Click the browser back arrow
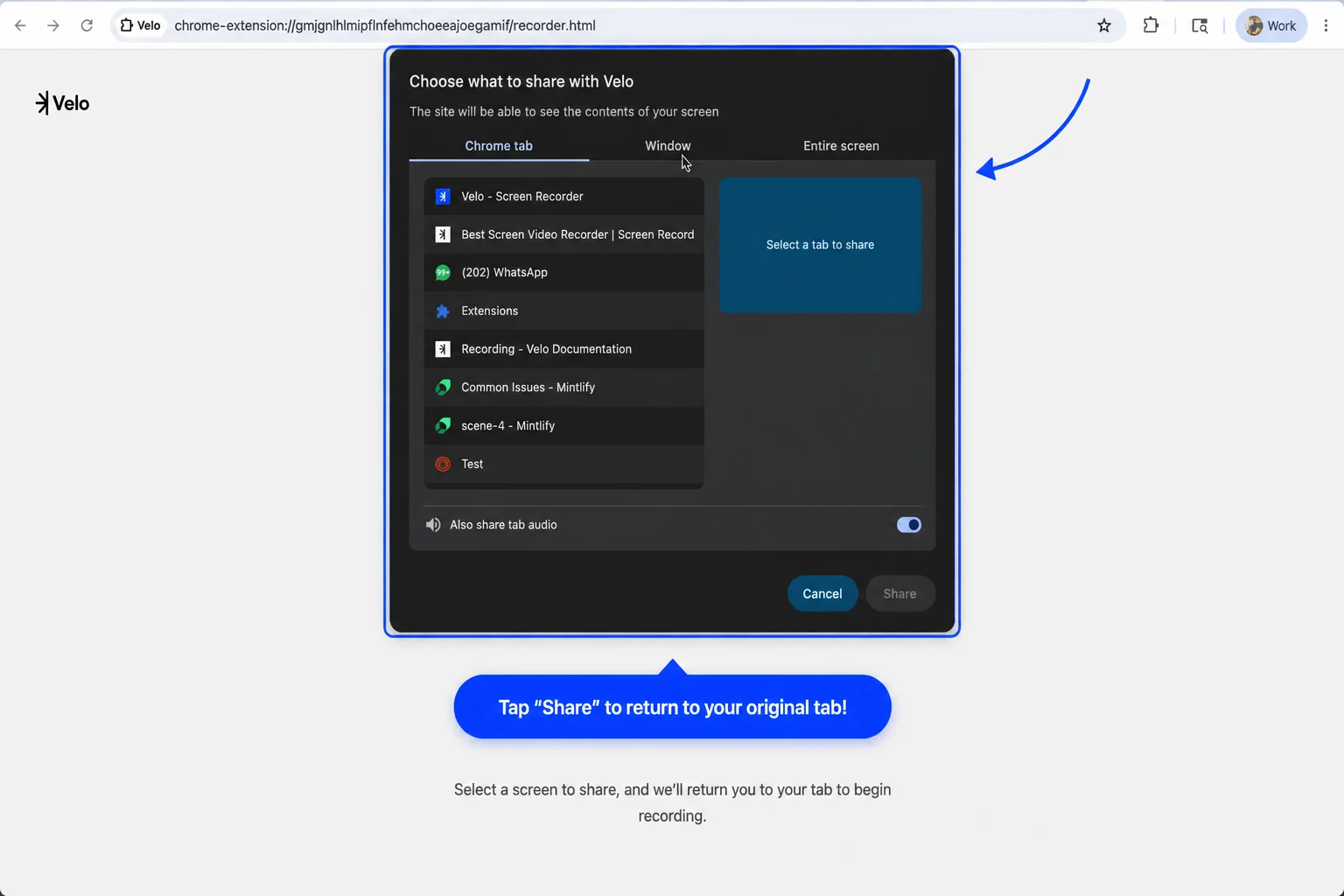The height and width of the screenshot is (896, 1344). point(20,25)
